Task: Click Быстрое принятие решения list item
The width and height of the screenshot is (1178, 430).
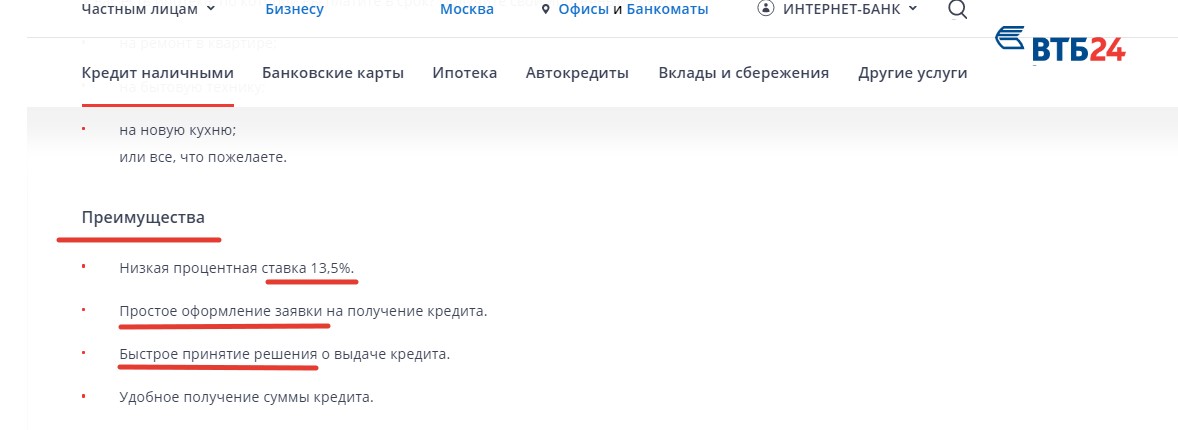Action: coord(284,354)
